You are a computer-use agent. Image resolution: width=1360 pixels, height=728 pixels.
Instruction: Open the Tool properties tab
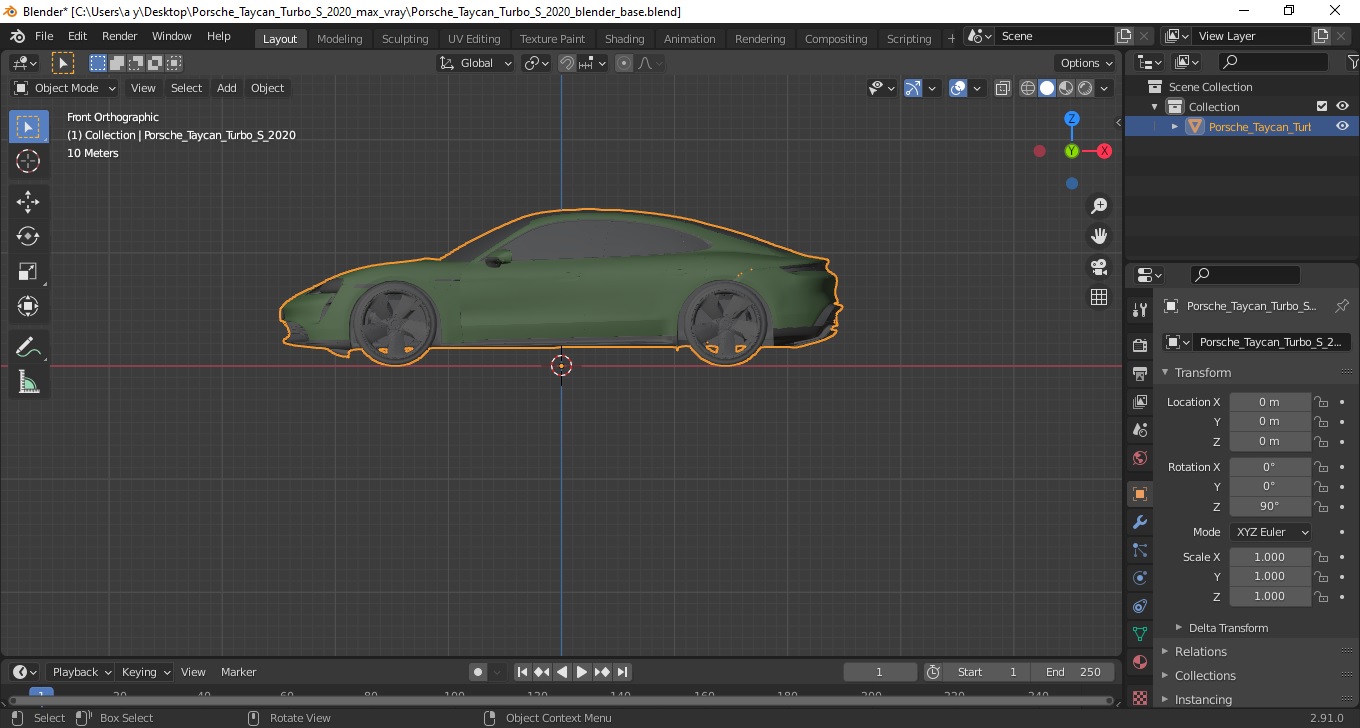coord(1139,309)
